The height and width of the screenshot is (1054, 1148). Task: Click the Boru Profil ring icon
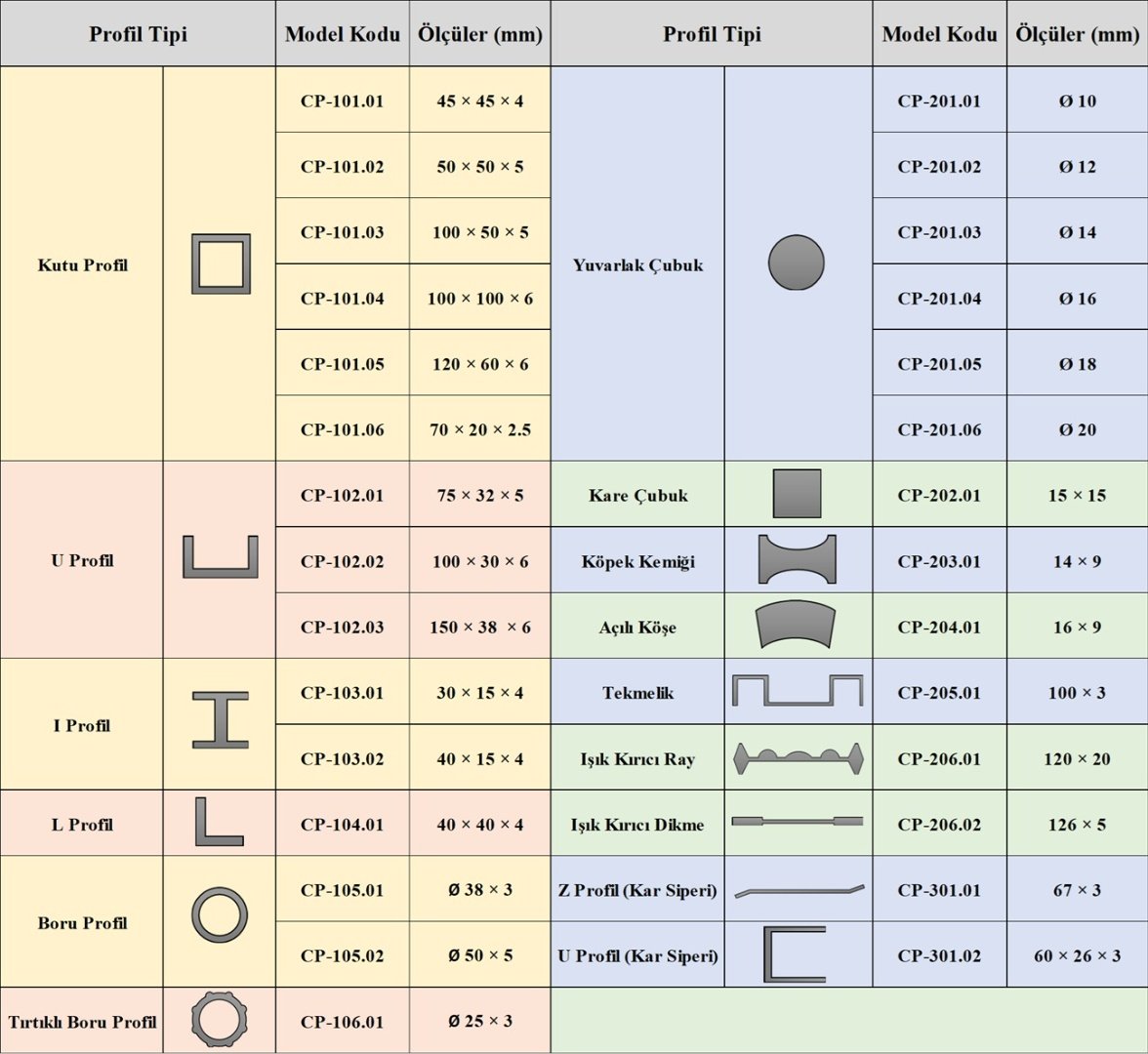pyautogui.click(x=220, y=915)
